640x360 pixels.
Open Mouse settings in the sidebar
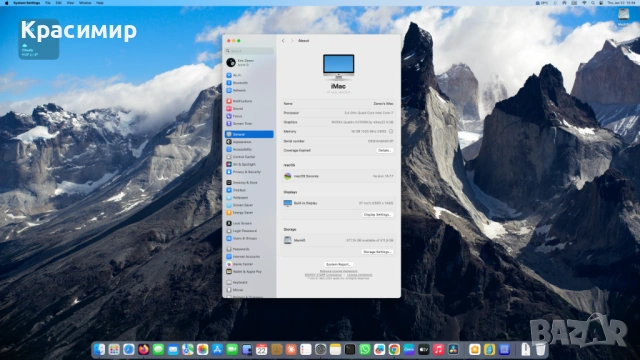point(249,290)
